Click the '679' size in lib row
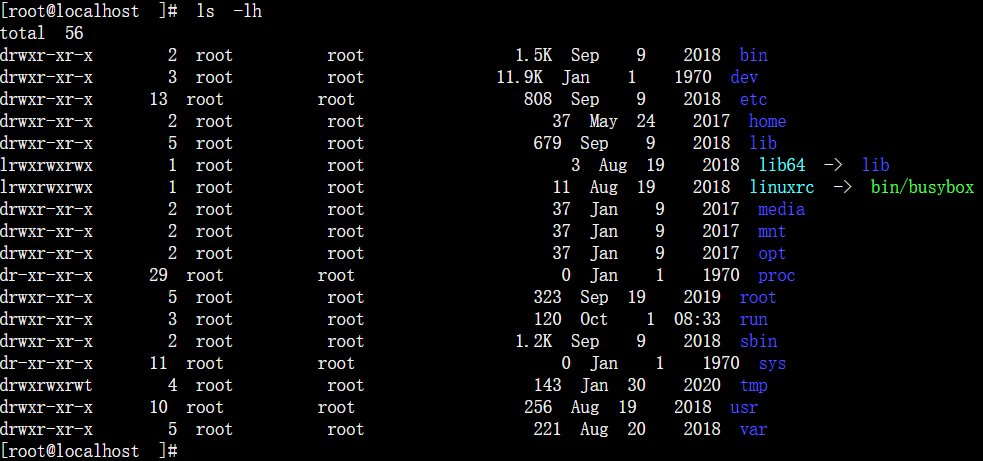This screenshot has width=983, height=461. [x=547, y=143]
